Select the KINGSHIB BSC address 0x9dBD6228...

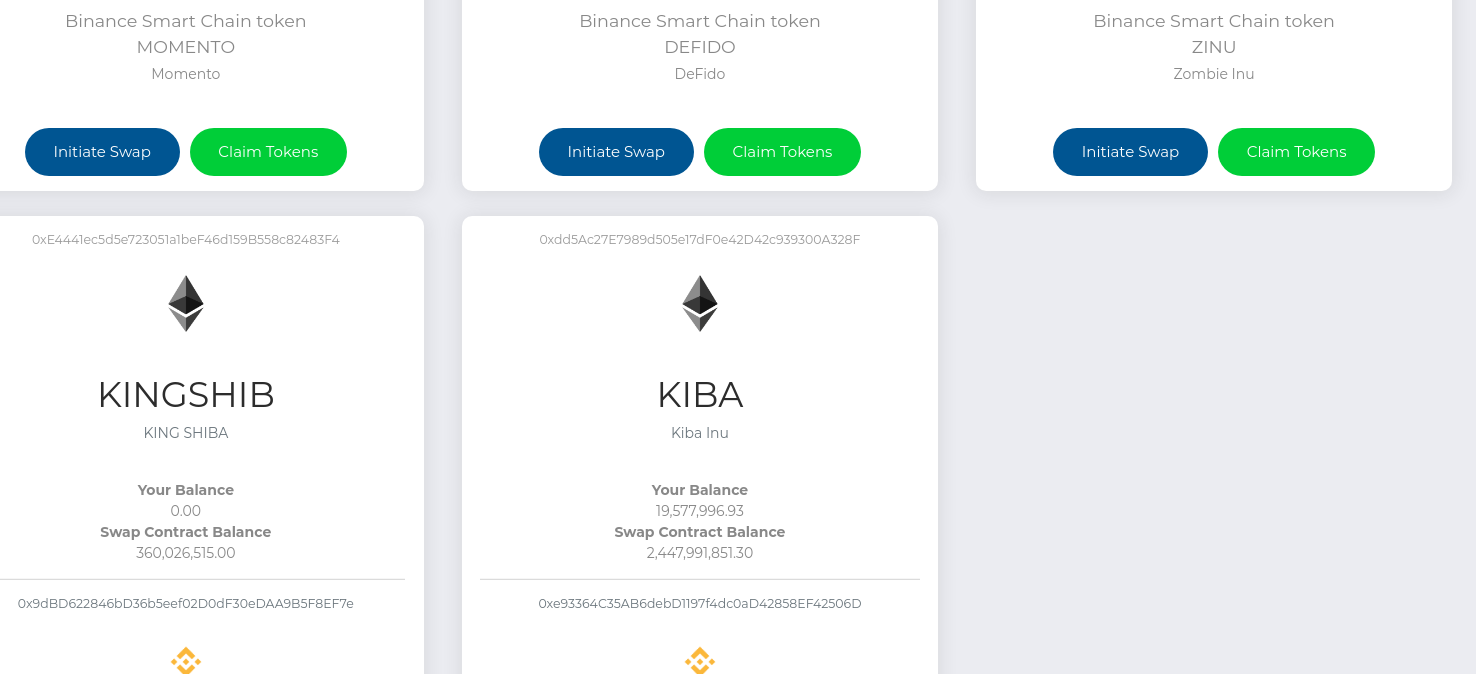pyautogui.click(x=186, y=604)
